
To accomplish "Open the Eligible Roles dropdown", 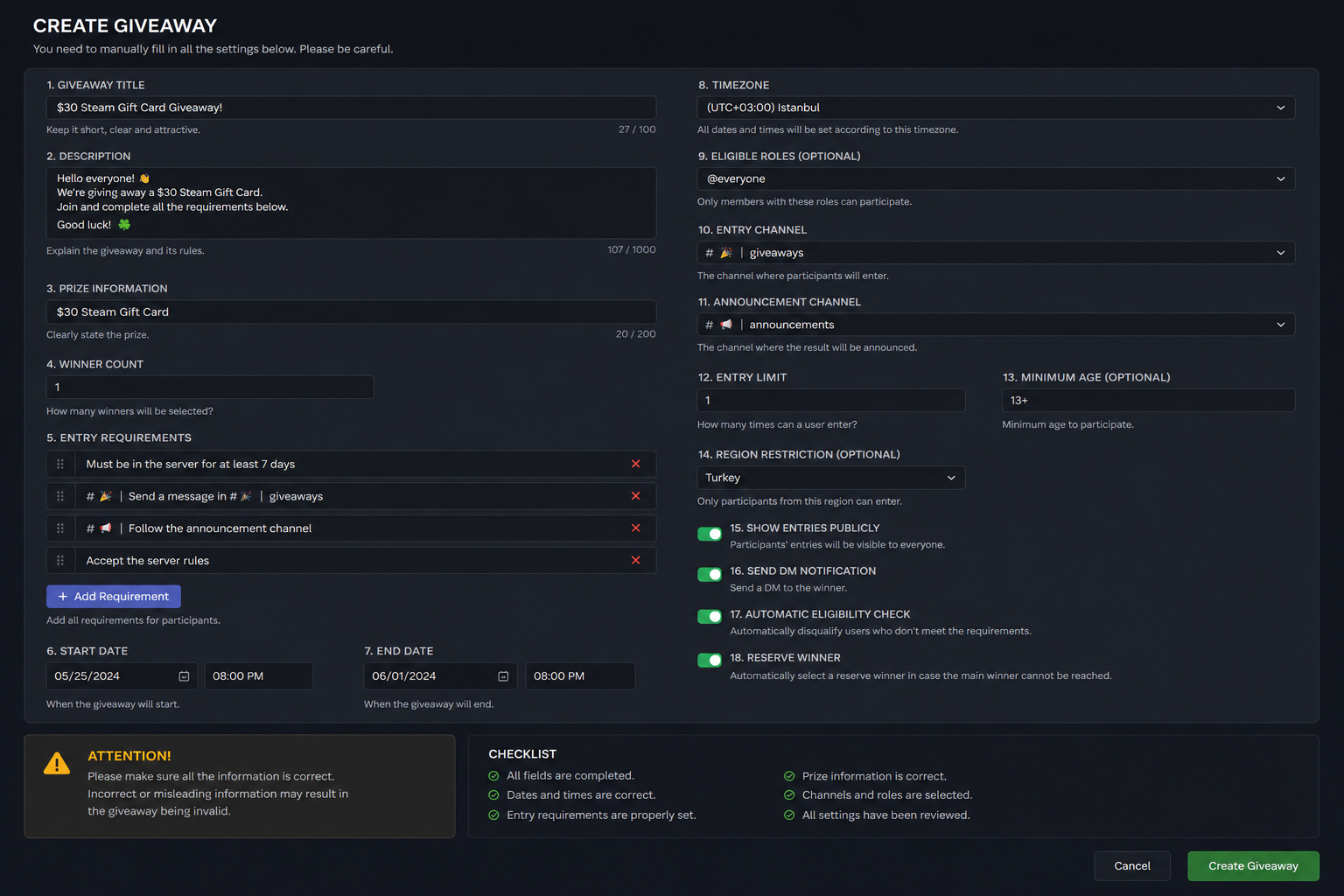I will [x=996, y=178].
